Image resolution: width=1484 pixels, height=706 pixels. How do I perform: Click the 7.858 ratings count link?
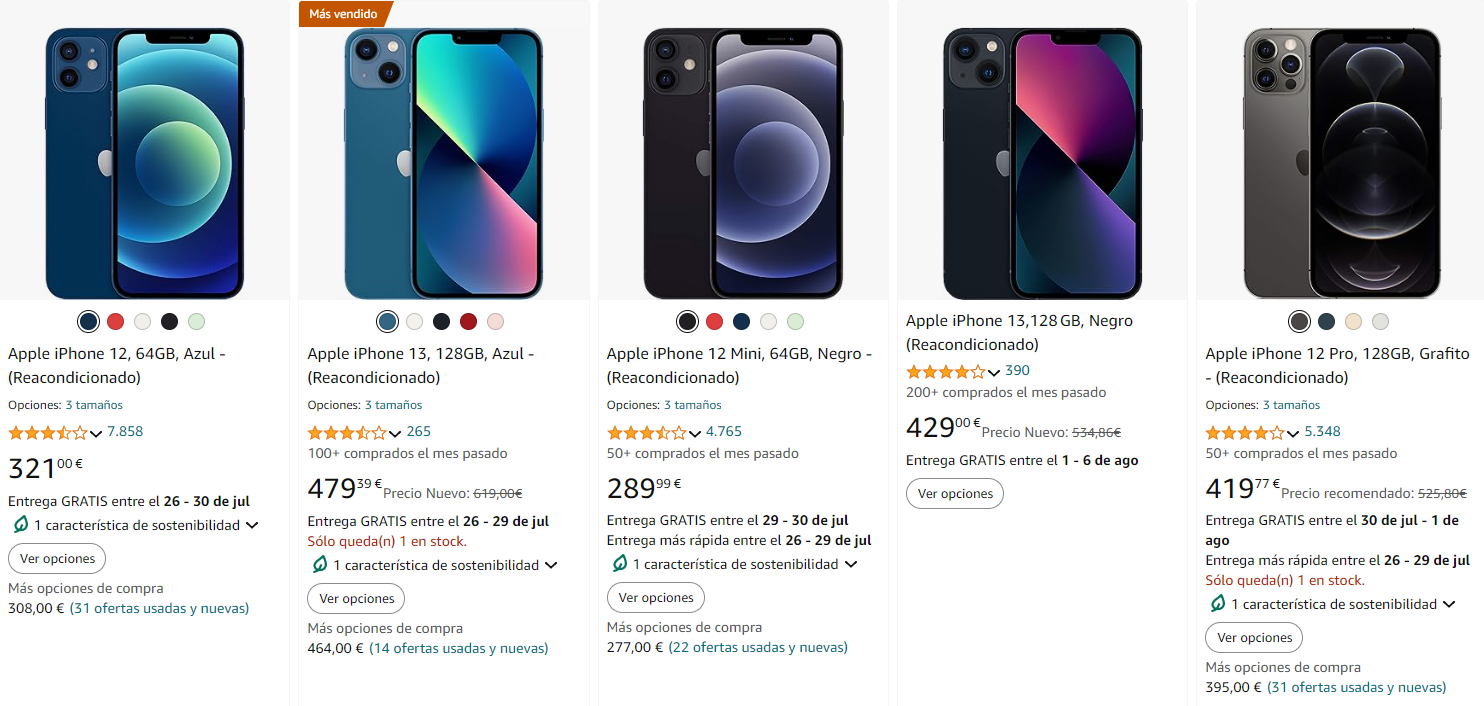pyautogui.click(x=125, y=431)
